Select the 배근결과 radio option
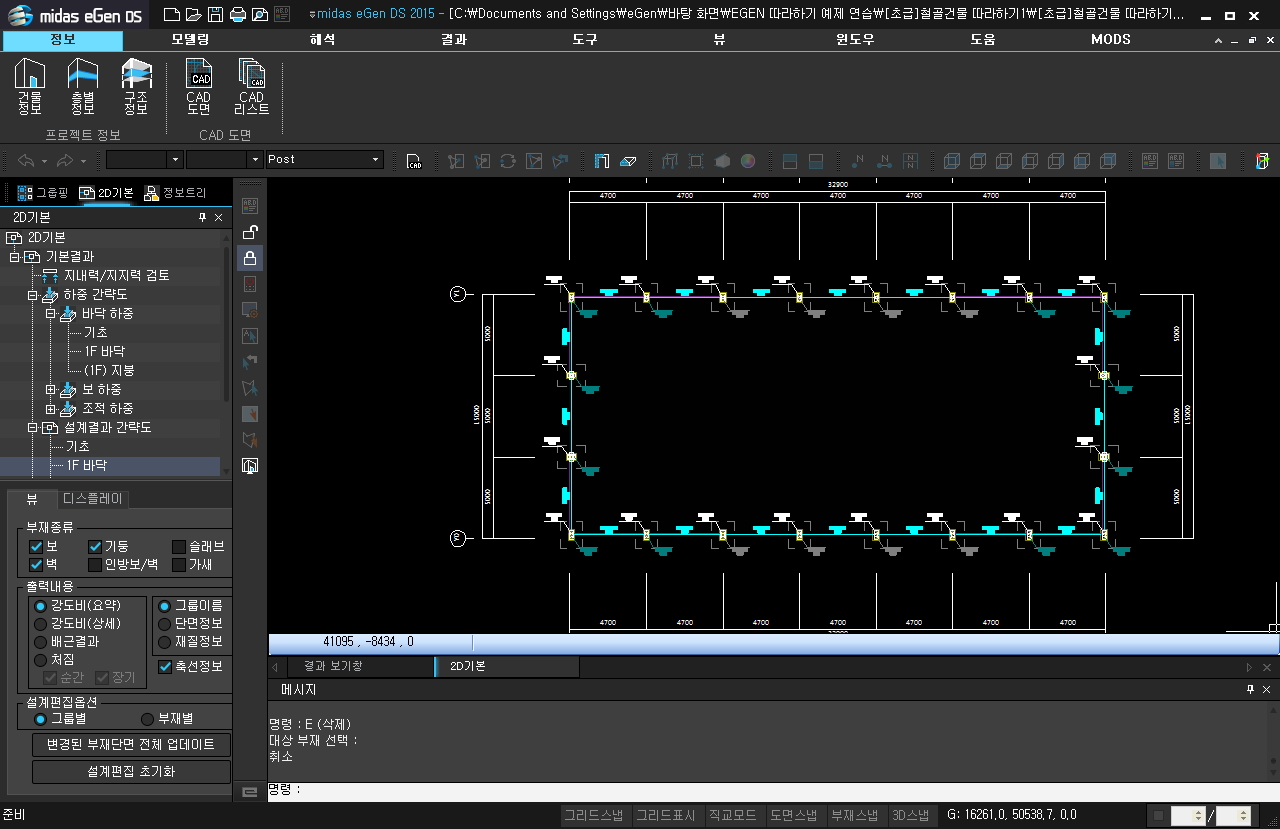 pos(41,642)
